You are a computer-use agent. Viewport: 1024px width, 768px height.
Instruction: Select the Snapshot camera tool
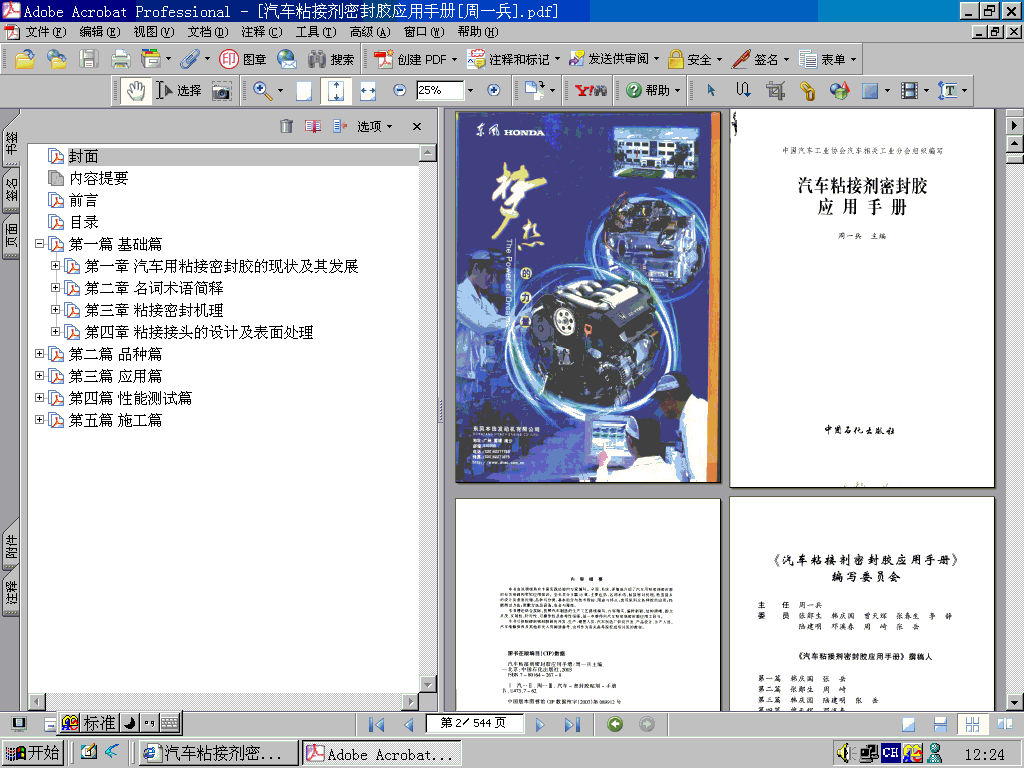(222, 90)
